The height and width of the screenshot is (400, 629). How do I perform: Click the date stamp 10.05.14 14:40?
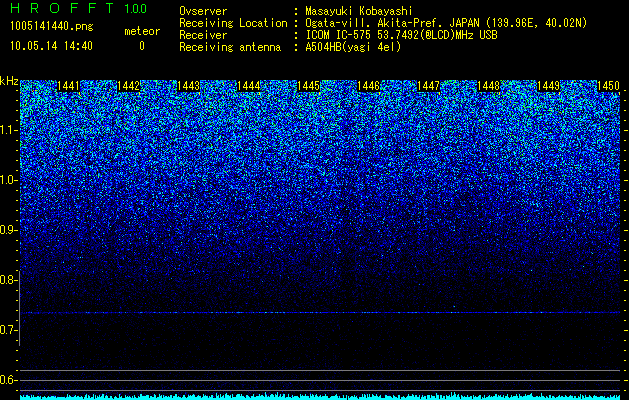[51, 46]
